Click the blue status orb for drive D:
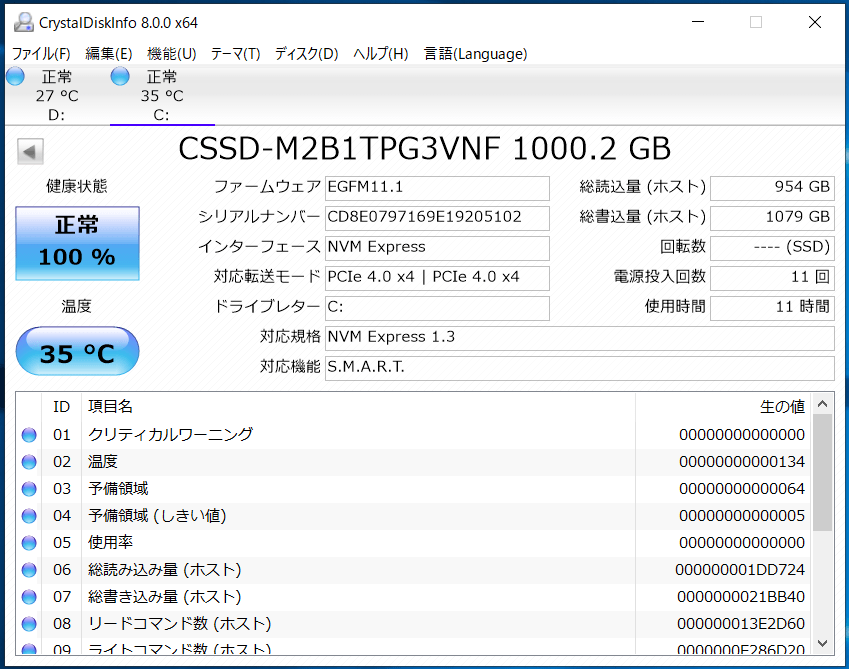 point(15,76)
